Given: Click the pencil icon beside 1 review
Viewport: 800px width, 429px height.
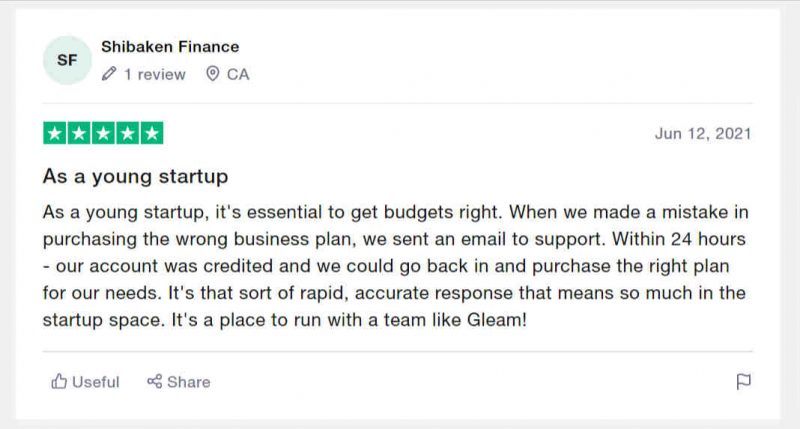Looking at the screenshot, I should [x=109, y=74].
